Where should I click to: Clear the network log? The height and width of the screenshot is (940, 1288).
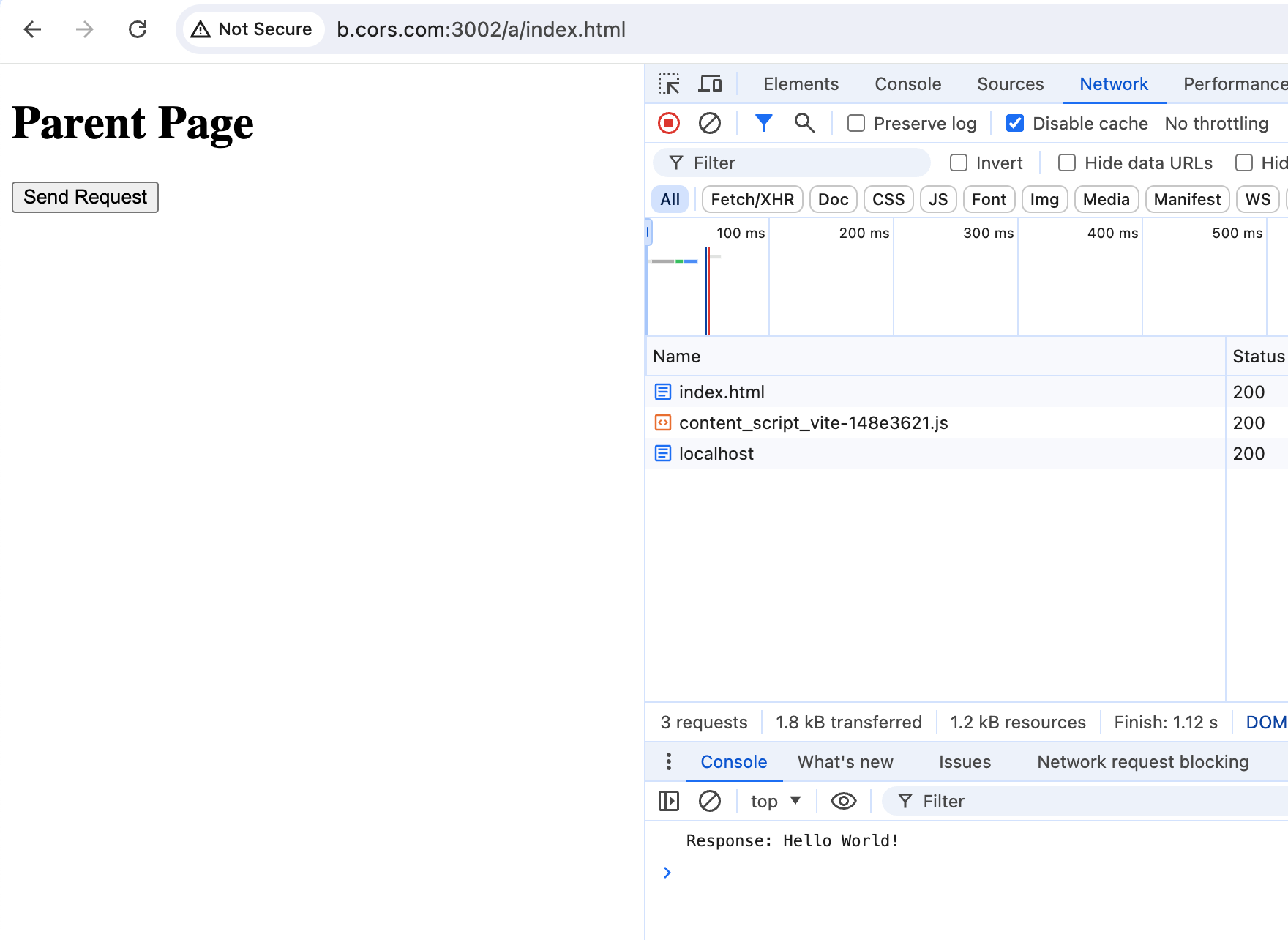[709, 123]
